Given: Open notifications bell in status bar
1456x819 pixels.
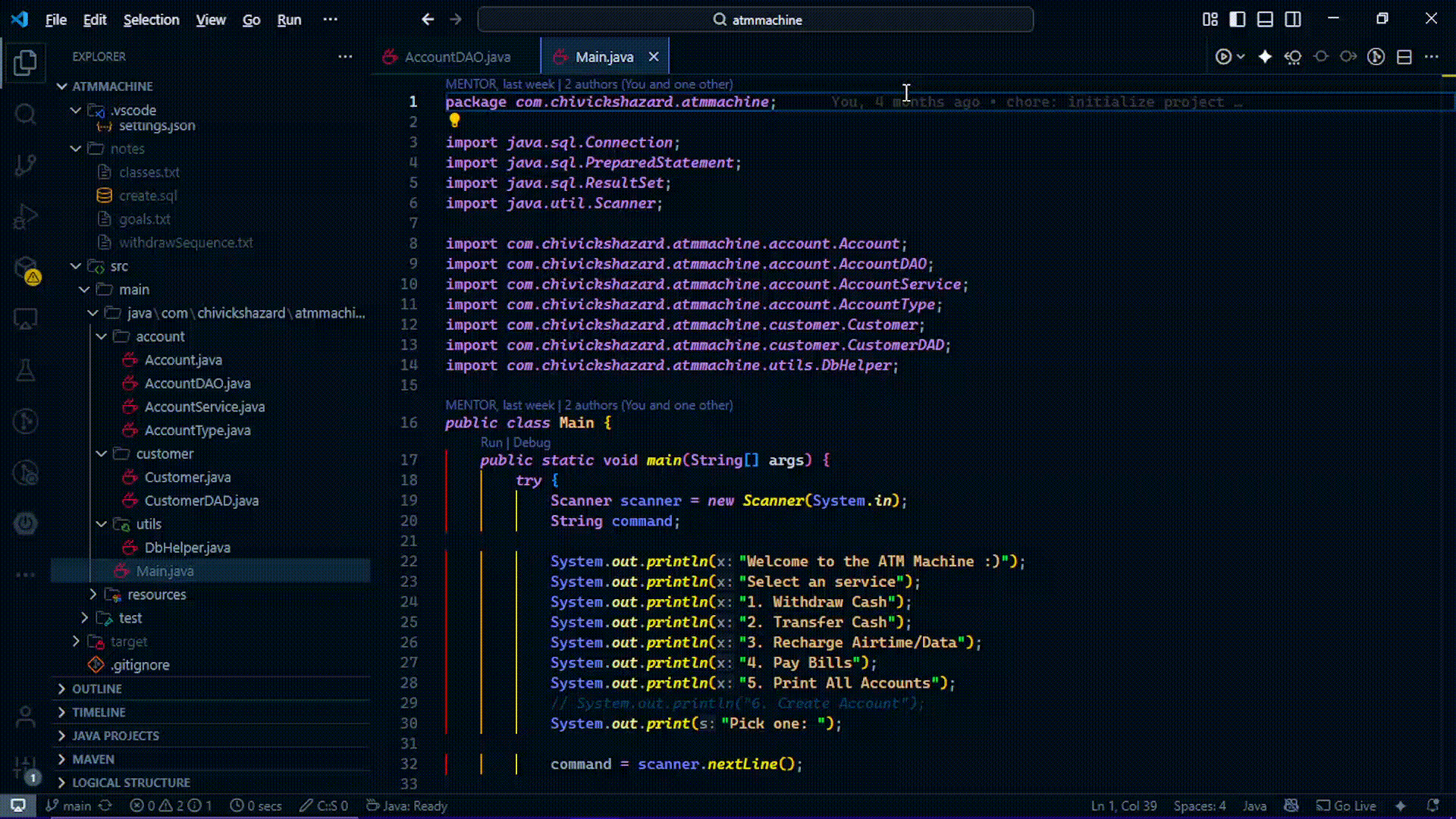Looking at the screenshot, I should click(1432, 806).
